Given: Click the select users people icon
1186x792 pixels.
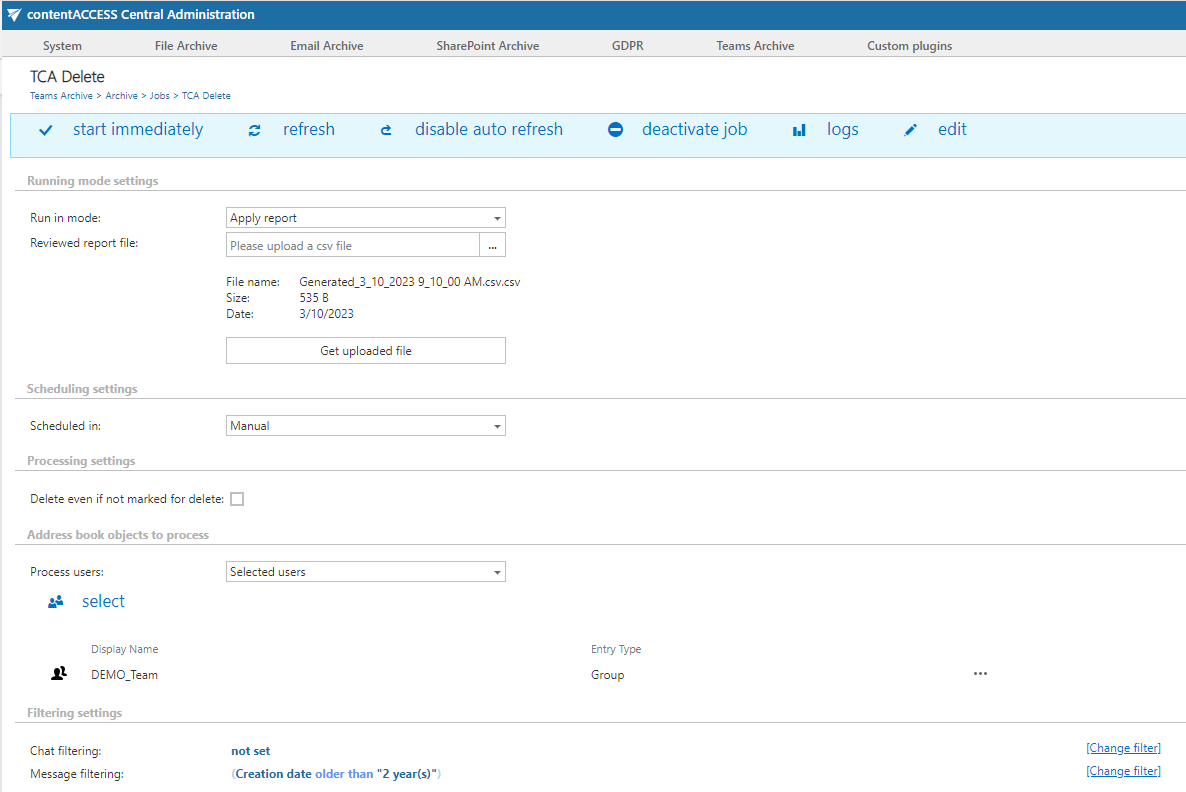Looking at the screenshot, I should point(56,602).
